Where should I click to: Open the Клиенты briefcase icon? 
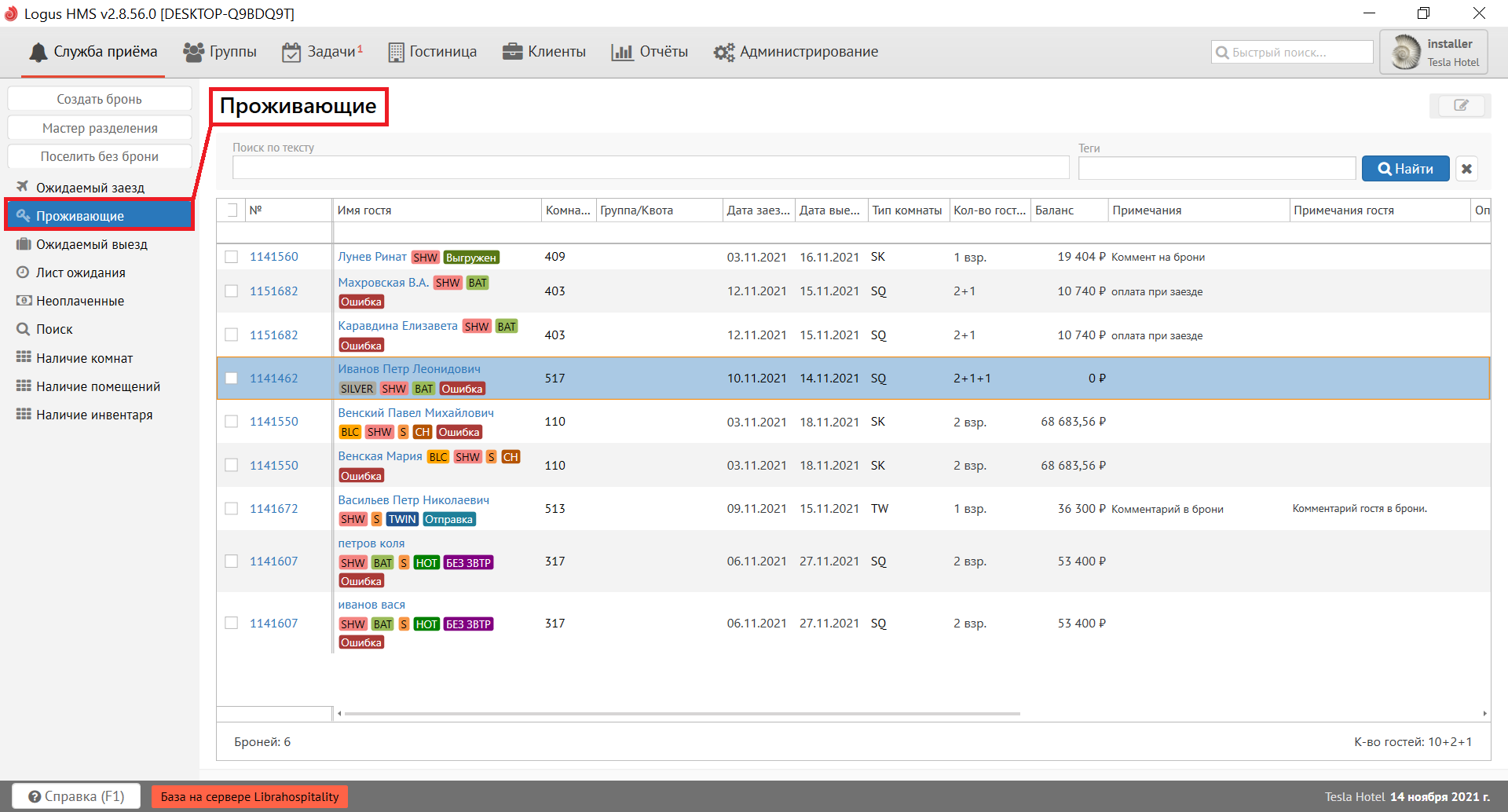click(513, 52)
